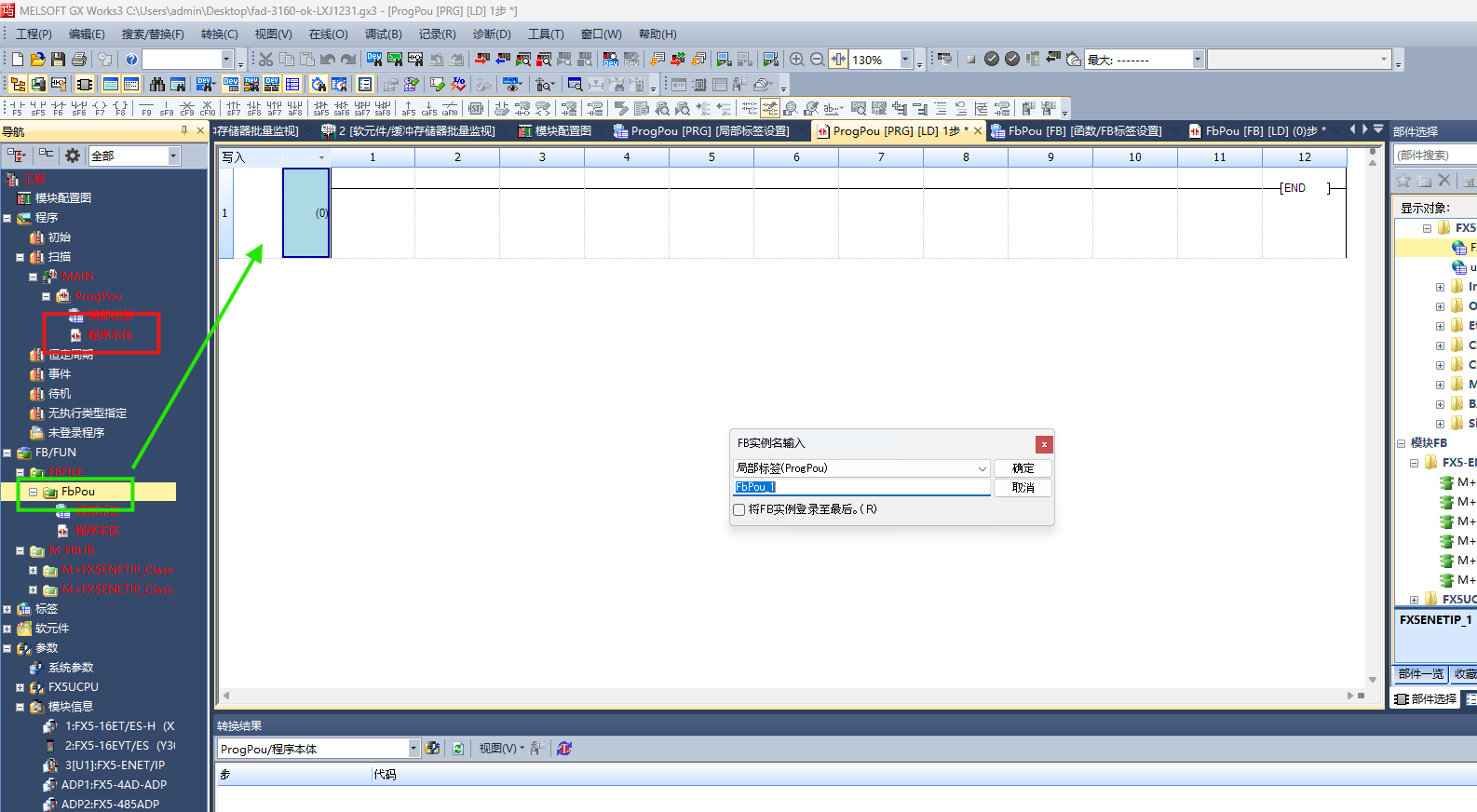1477x812 pixels.
Task: Click the FB instance name input field
Action: (861, 487)
